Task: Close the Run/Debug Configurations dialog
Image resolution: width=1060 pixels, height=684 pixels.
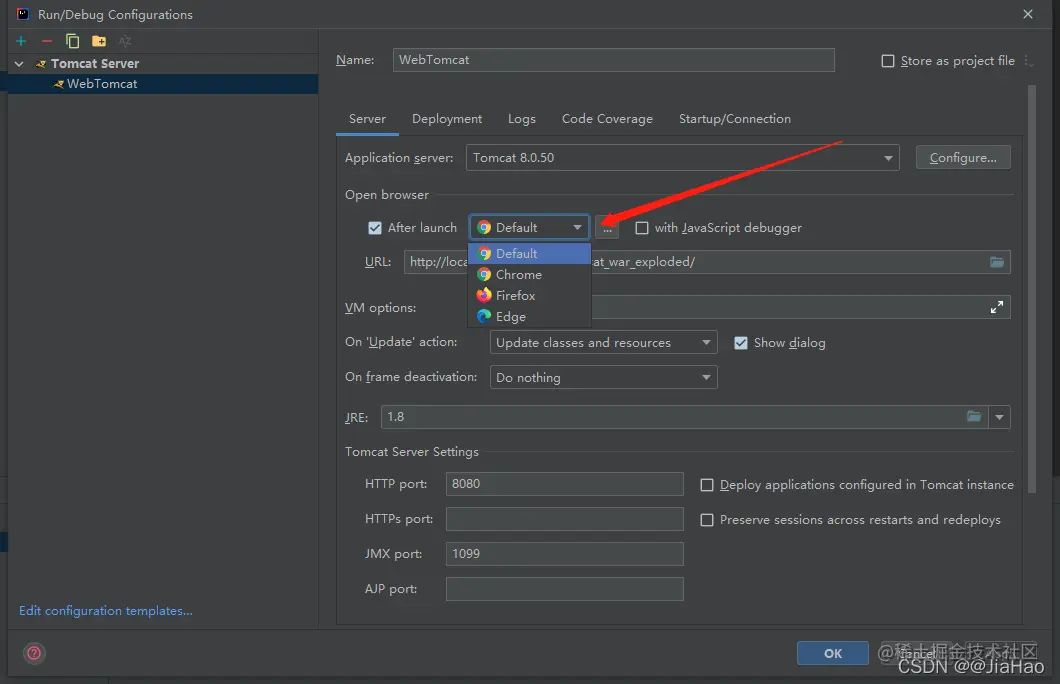Action: click(x=1028, y=14)
